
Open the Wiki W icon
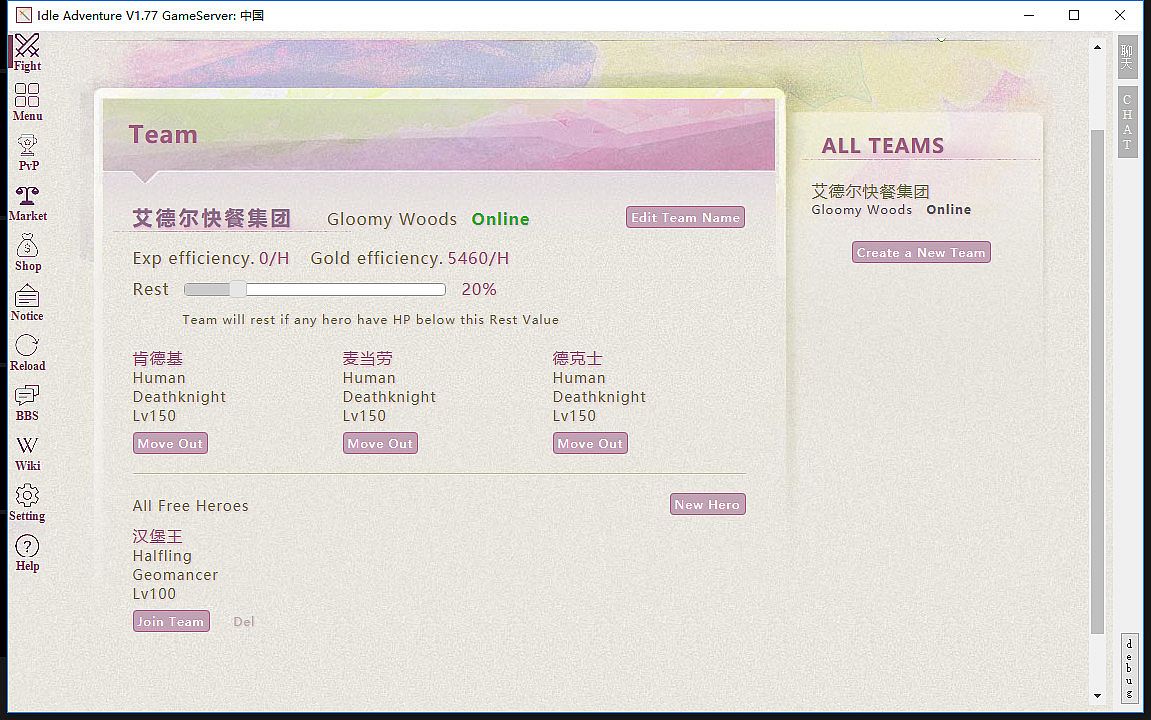click(x=27, y=454)
